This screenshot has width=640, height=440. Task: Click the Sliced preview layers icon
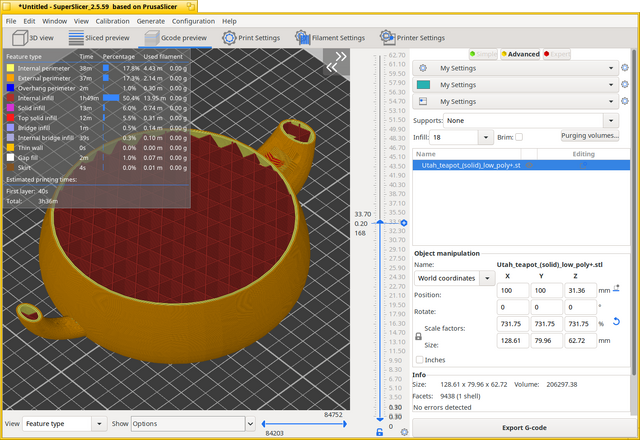[x=76, y=38]
